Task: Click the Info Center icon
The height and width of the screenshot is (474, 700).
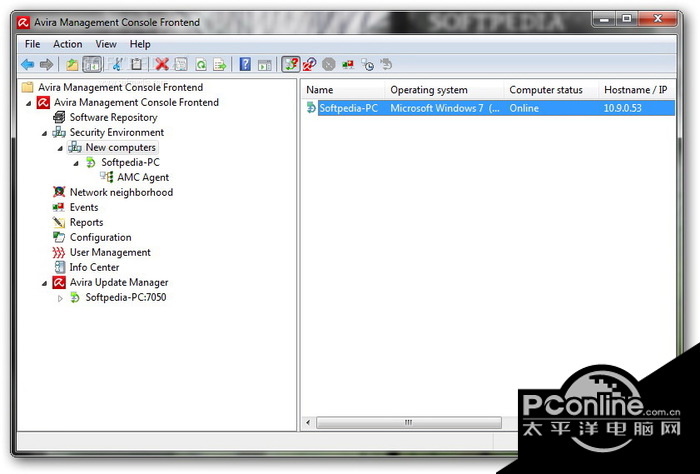Action: tap(59, 267)
